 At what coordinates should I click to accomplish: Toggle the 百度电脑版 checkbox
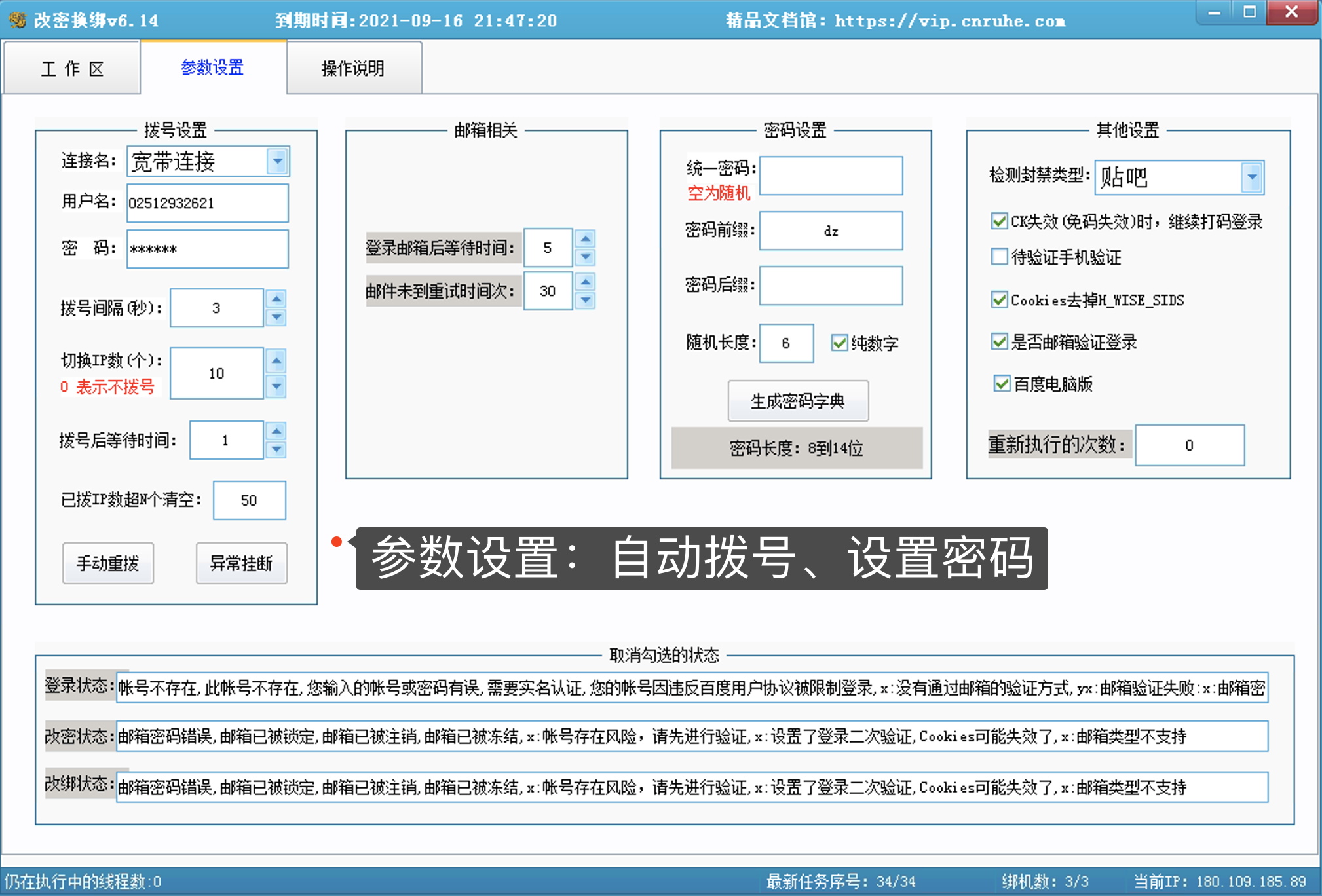point(1002,383)
